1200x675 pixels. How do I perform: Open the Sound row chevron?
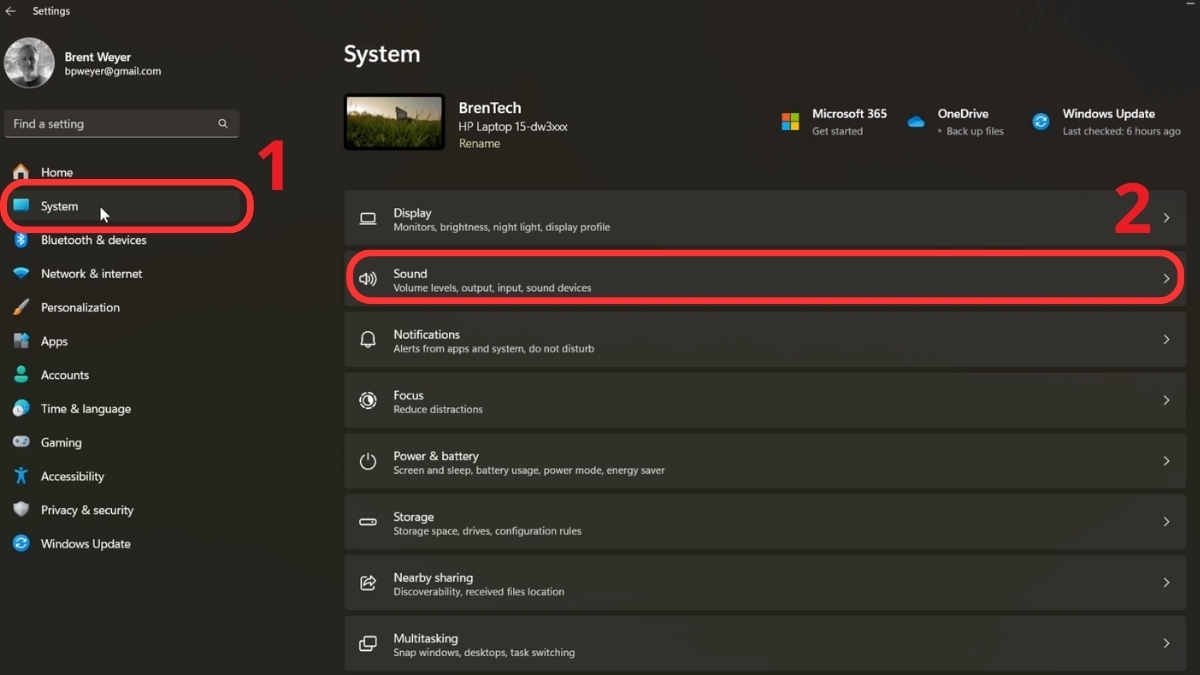coord(1166,279)
